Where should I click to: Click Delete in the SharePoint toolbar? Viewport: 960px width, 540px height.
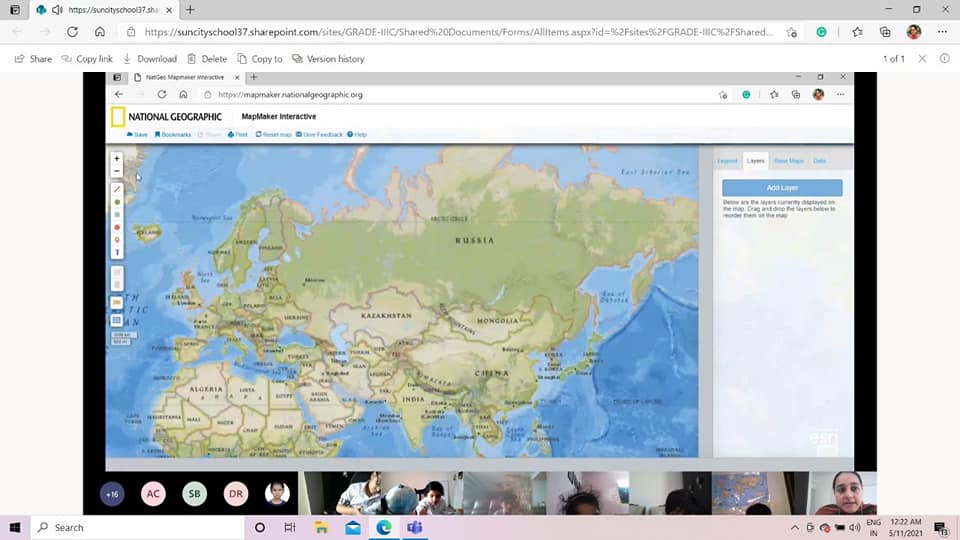point(207,59)
